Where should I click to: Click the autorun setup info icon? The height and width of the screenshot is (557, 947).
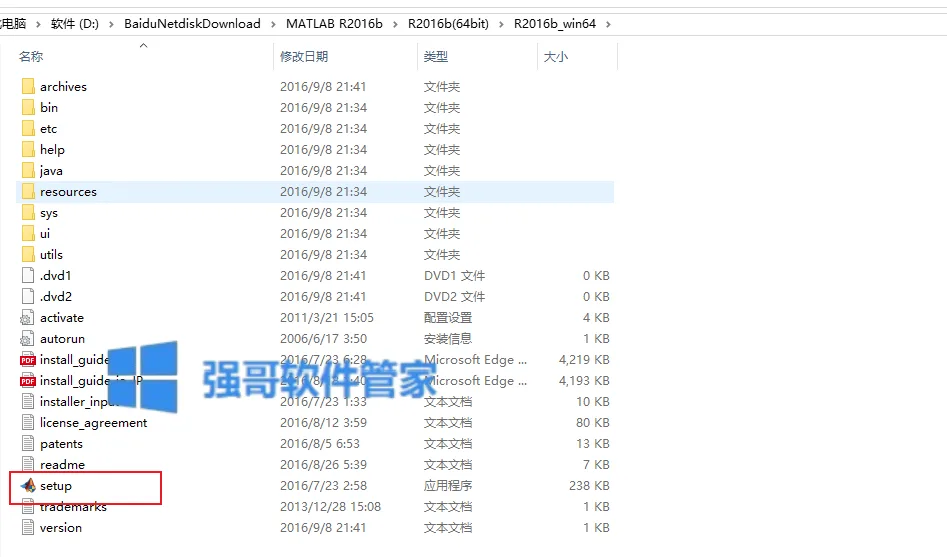tap(27, 339)
